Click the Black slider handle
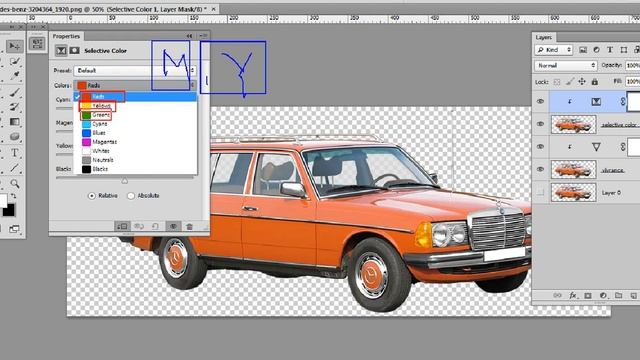 [x=124, y=180]
